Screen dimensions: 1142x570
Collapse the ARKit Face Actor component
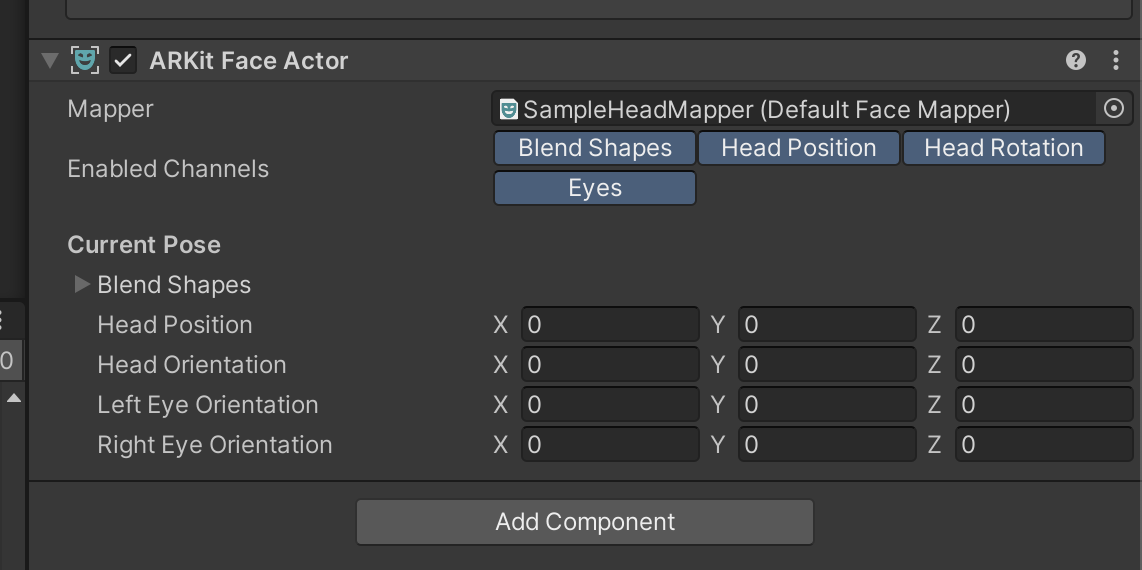click(49, 60)
